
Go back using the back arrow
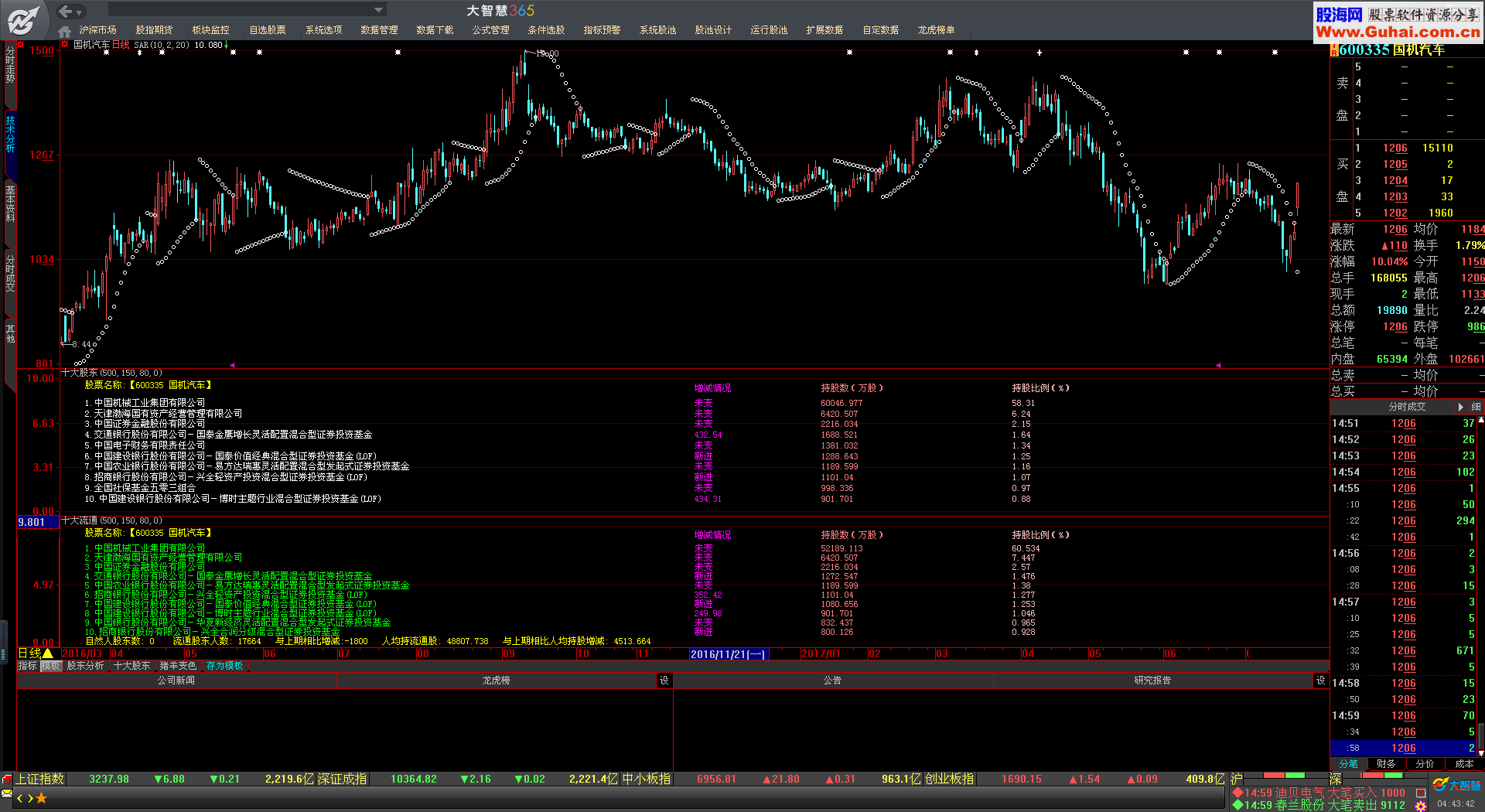[65, 11]
